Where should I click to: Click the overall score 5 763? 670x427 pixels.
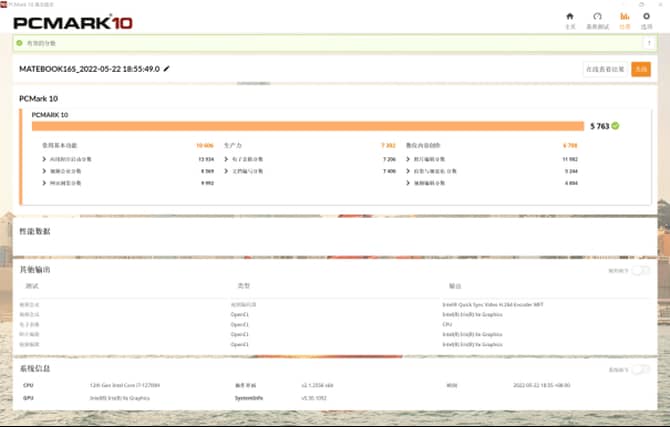(x=599, y=126)
